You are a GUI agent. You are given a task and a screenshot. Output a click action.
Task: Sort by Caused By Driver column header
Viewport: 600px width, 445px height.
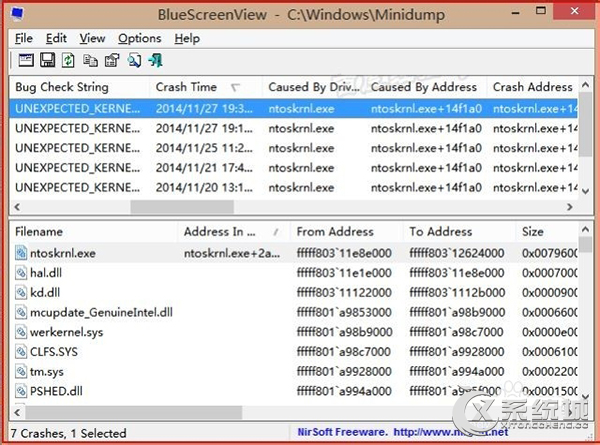pyautogui.click(x=314, y=87)
